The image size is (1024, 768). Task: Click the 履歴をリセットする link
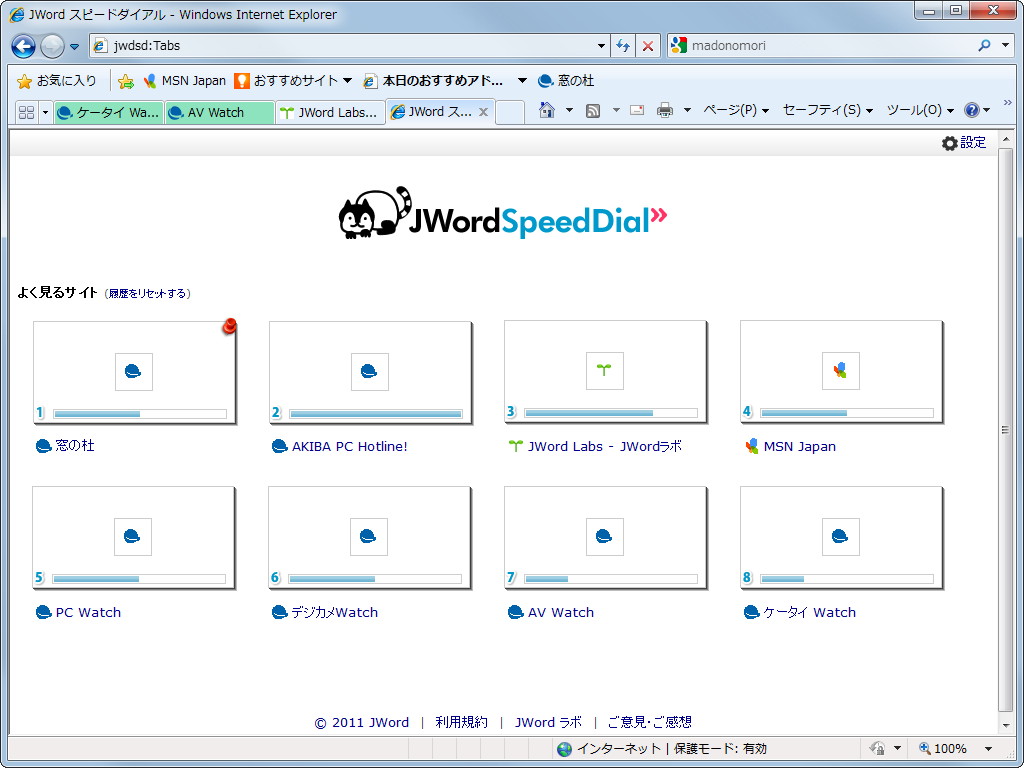pyautogui.click(x=147, y=293)
